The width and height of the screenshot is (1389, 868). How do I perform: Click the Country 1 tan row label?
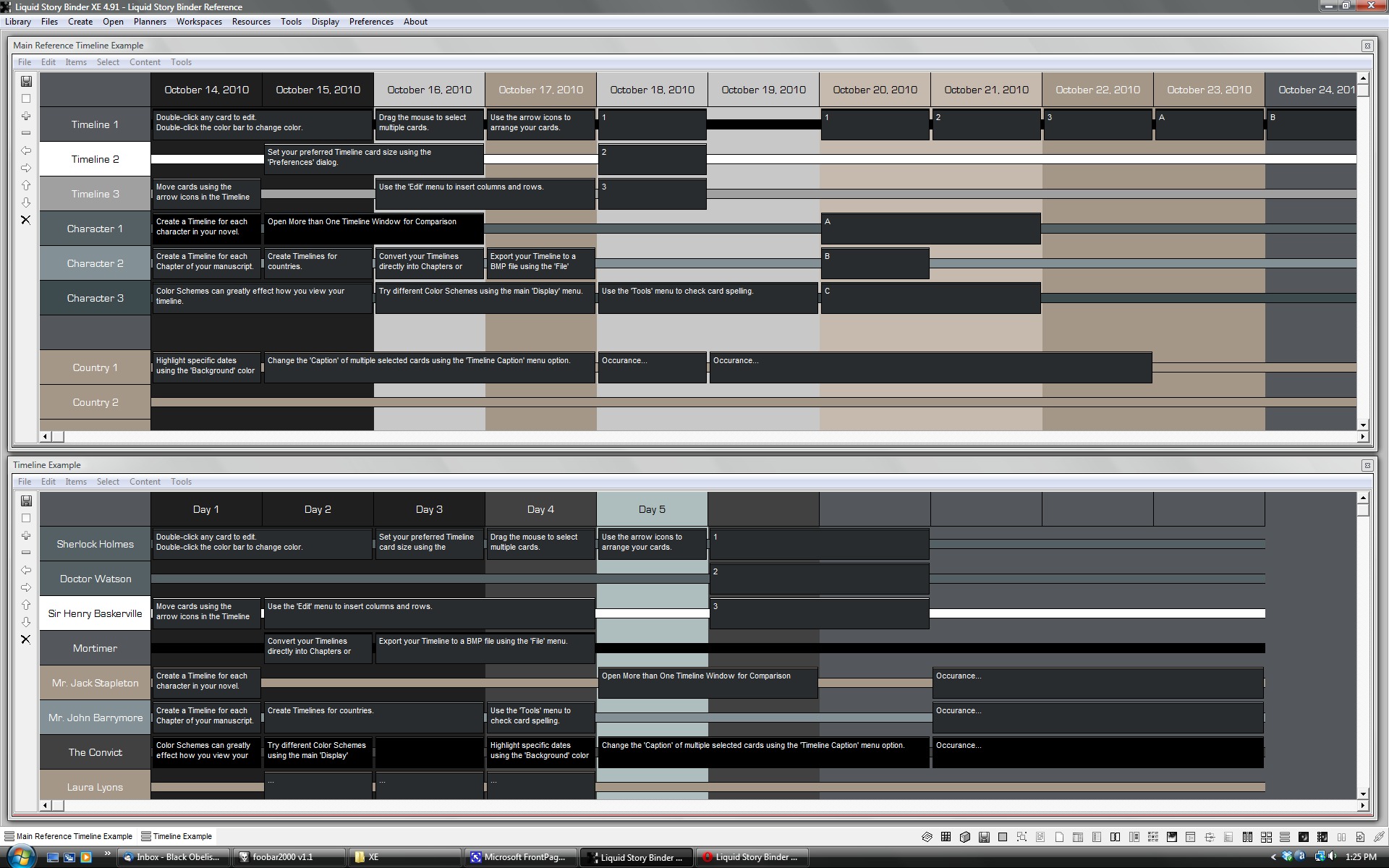(x=95, y=367)
